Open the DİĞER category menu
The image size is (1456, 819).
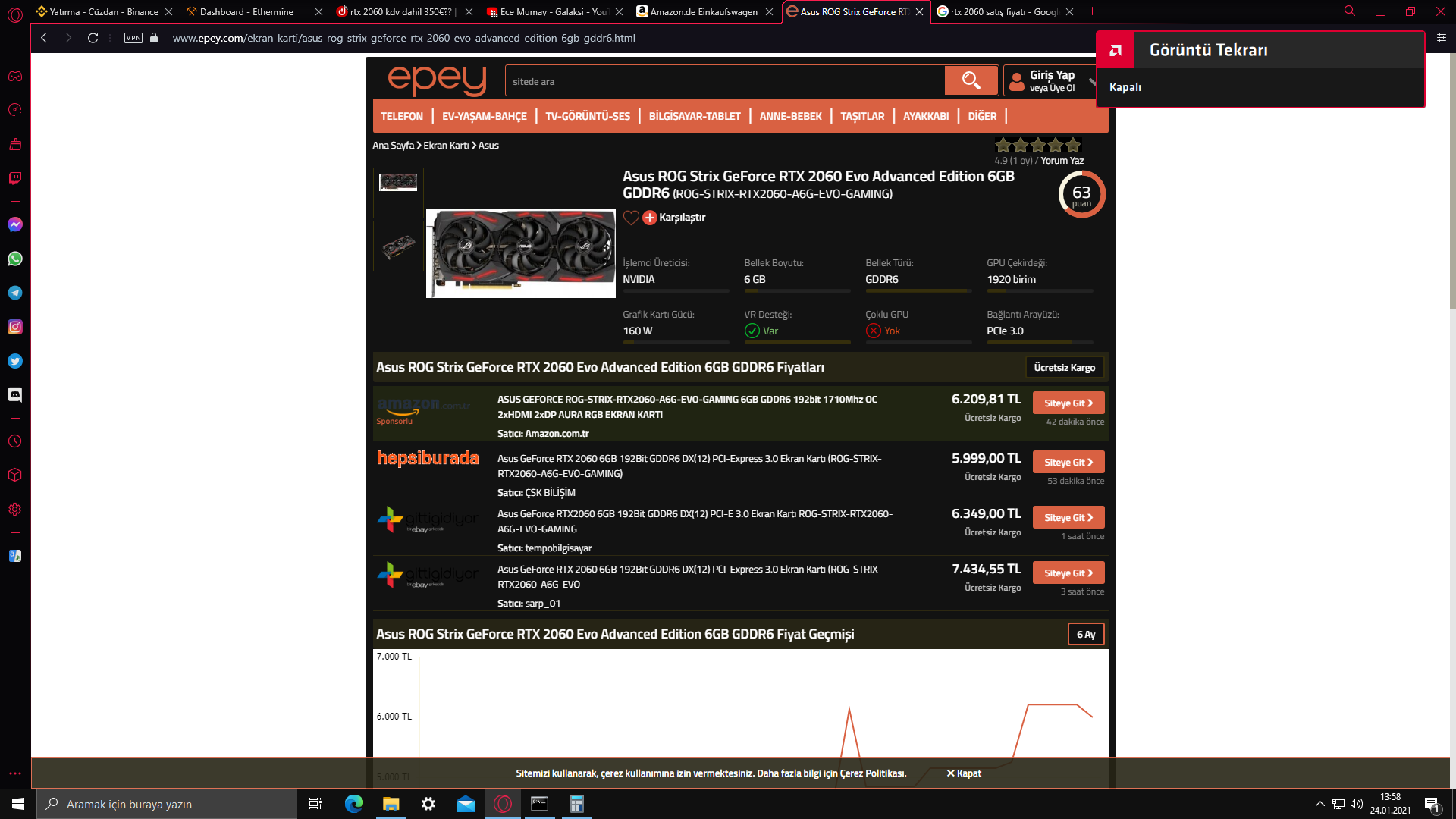coord(982,115)
